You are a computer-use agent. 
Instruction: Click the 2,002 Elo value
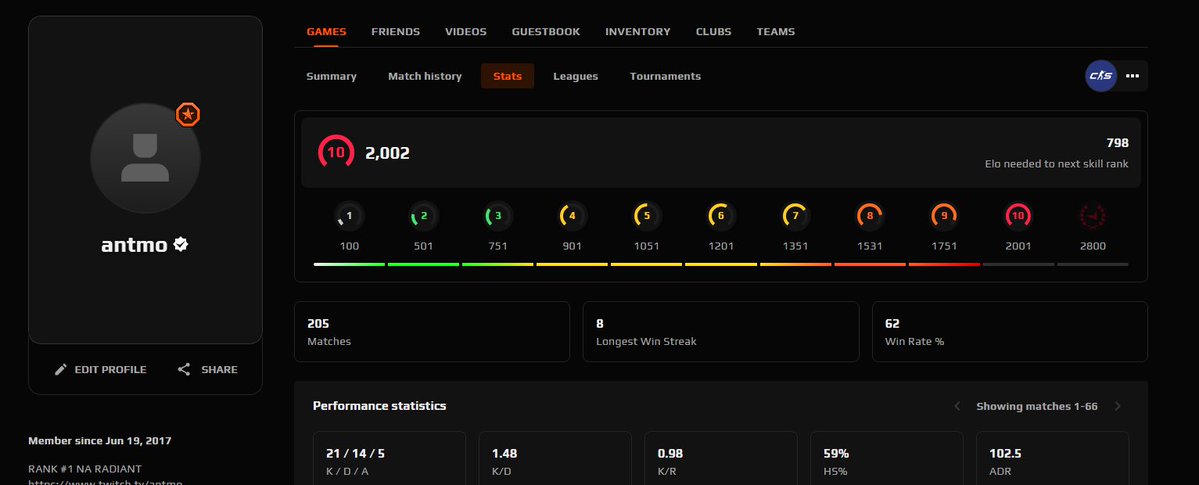pyautogui.click(x=388, y=153)
